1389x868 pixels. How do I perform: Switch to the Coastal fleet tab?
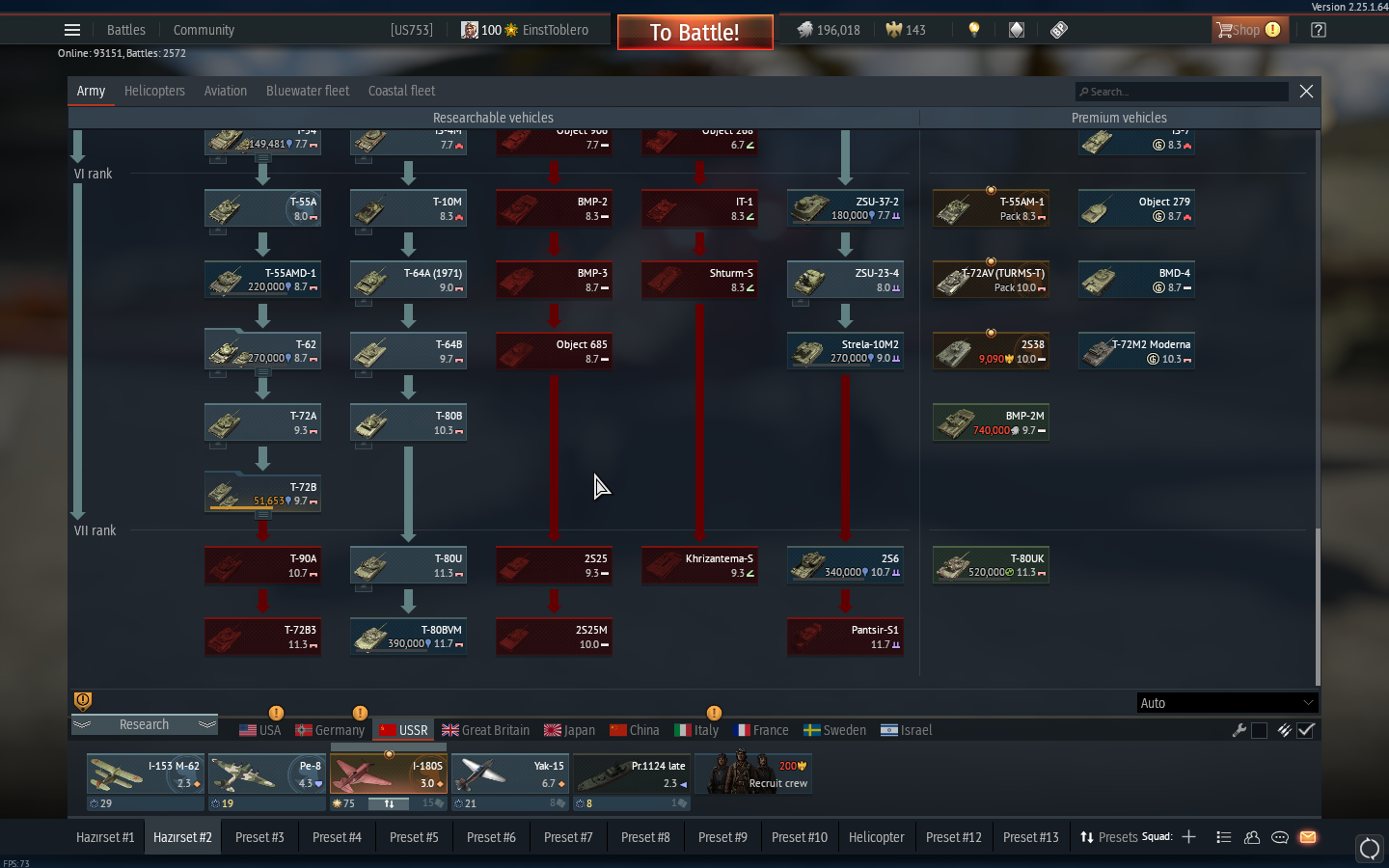pyautogui.click(x=401, y=91)
